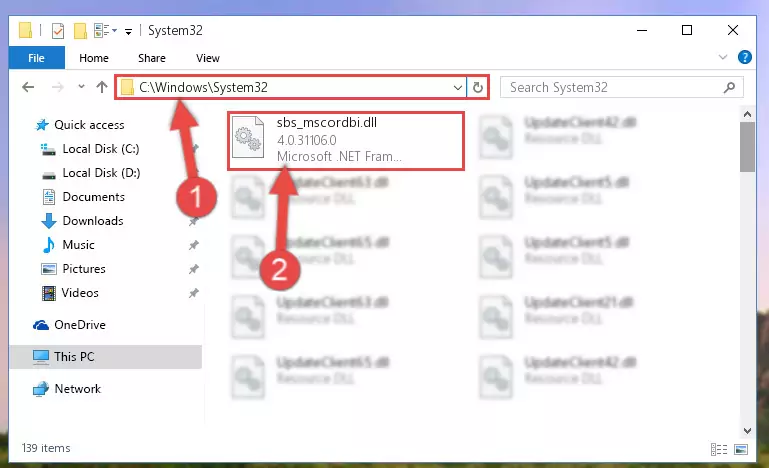The height and width of the screenshot is (468, 769).
Task: Click in the Search System32 box
Action: [613, 87]
